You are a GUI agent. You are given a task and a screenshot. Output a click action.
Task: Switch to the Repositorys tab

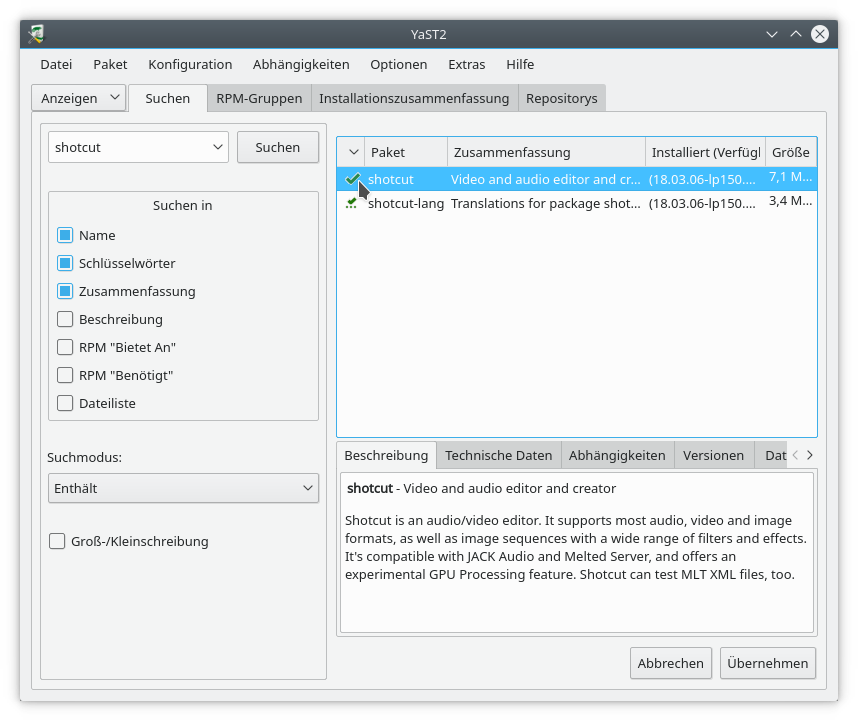(562, 98)
